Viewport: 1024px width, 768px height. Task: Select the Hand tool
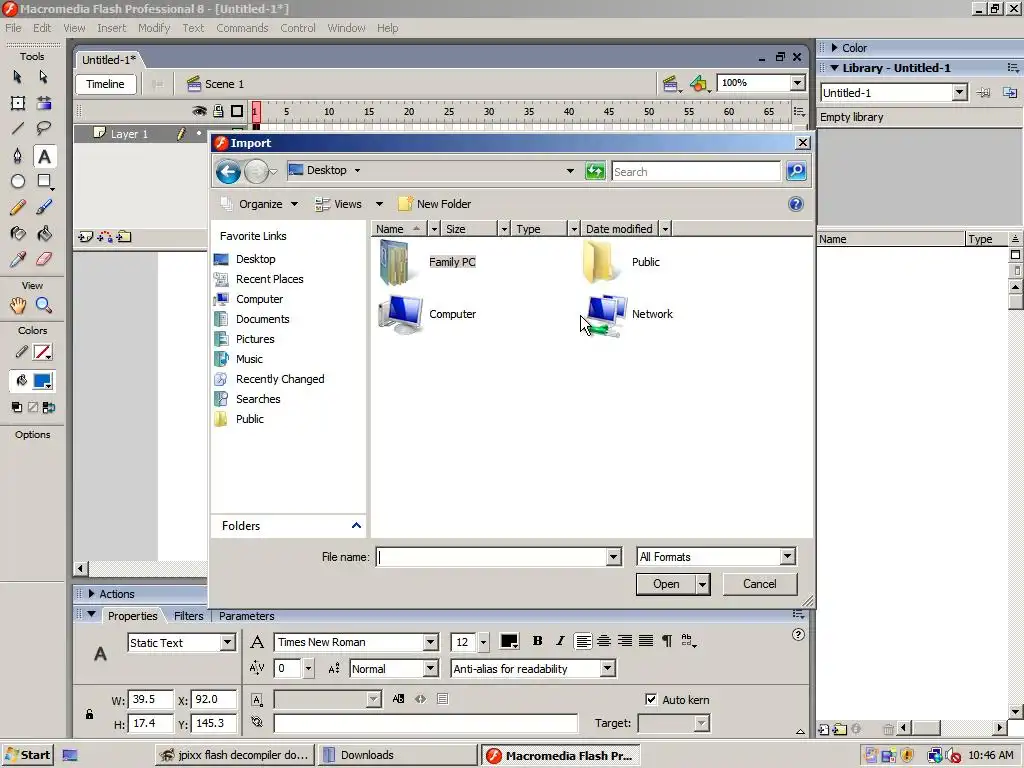point(18,305)
